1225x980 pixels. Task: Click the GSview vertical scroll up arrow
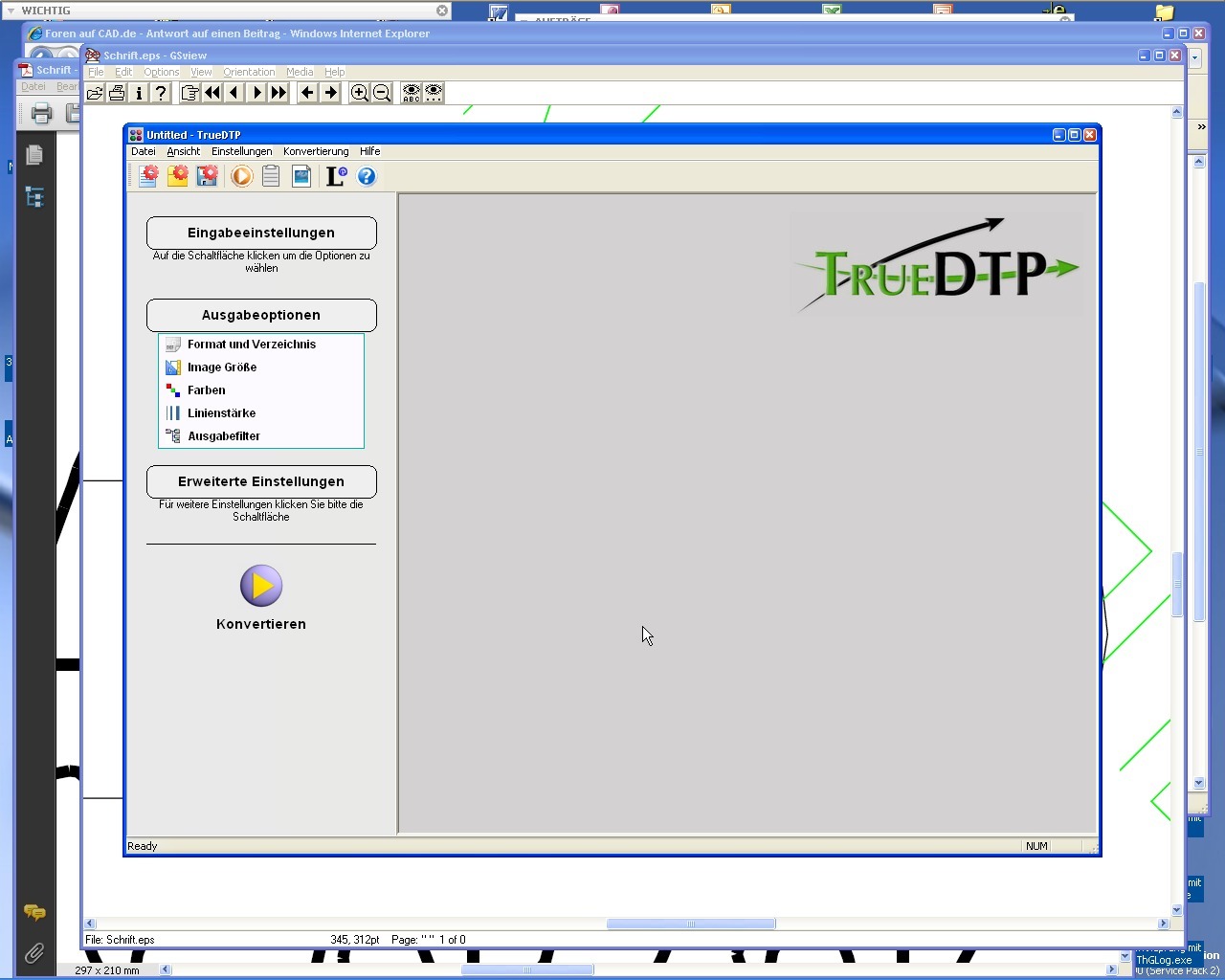[x=1177, y=112]
